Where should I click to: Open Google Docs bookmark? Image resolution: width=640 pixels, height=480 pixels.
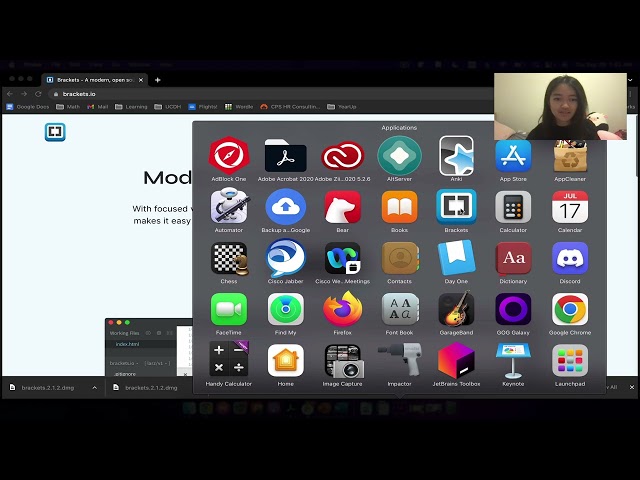click(28, 107)
